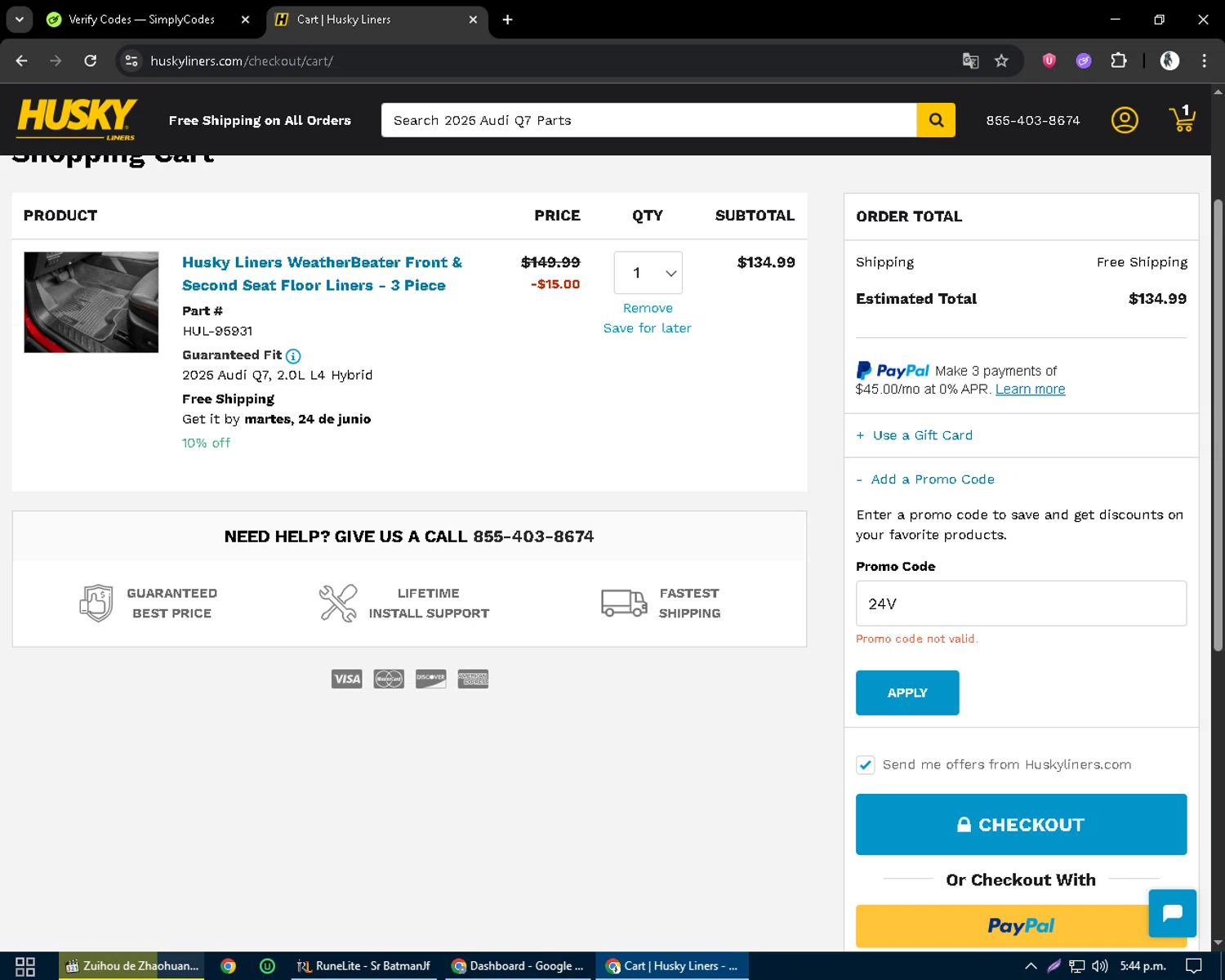Screen dimensions: 1225x980
Task: Click the translate page icon
Action: point(970,60)
